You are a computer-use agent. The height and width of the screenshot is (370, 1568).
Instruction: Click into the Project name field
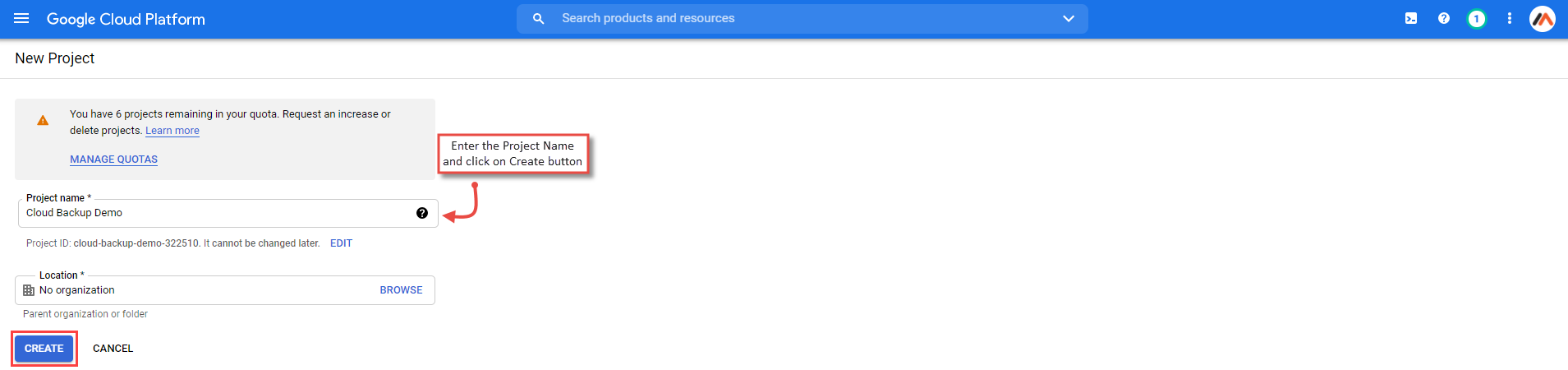pyautogui.click(x=228, y=213)
